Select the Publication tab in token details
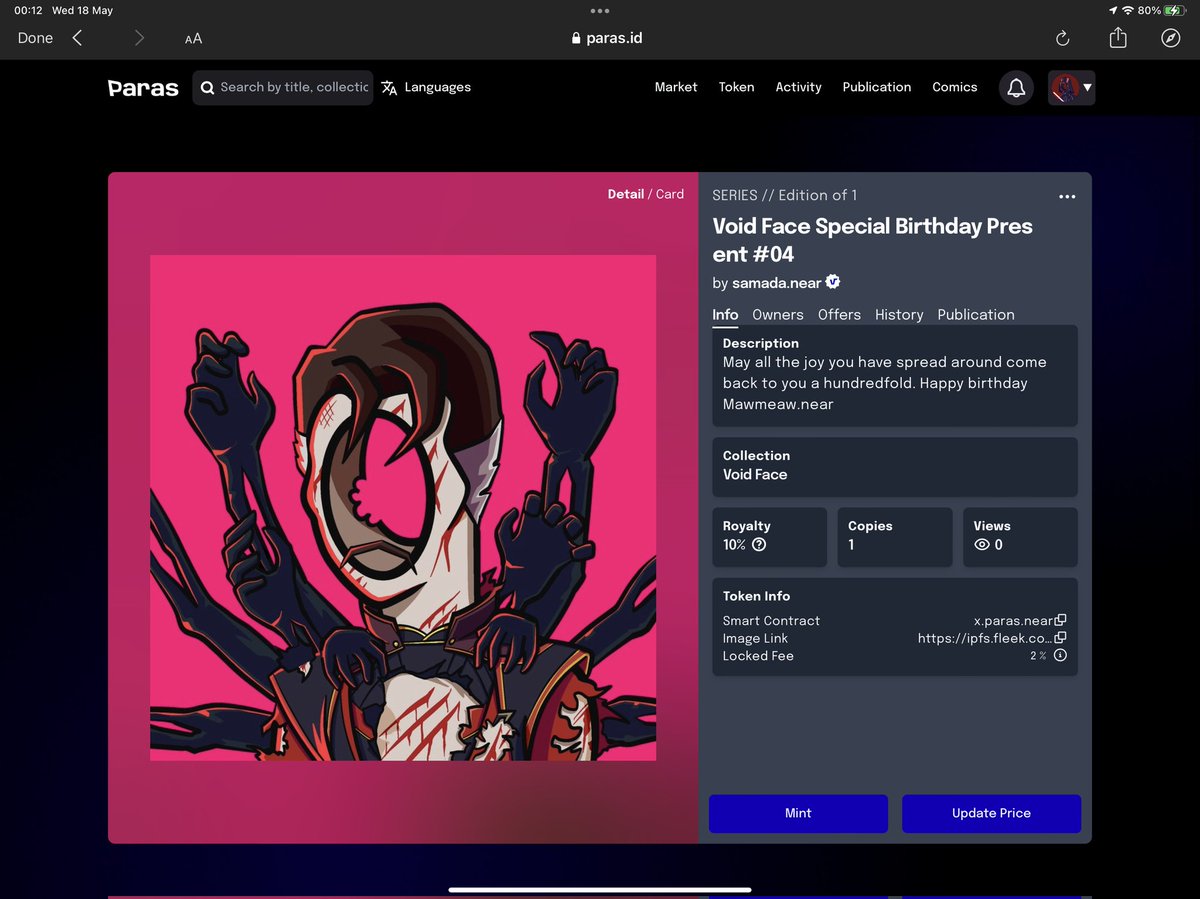 [x=976, y=315]
